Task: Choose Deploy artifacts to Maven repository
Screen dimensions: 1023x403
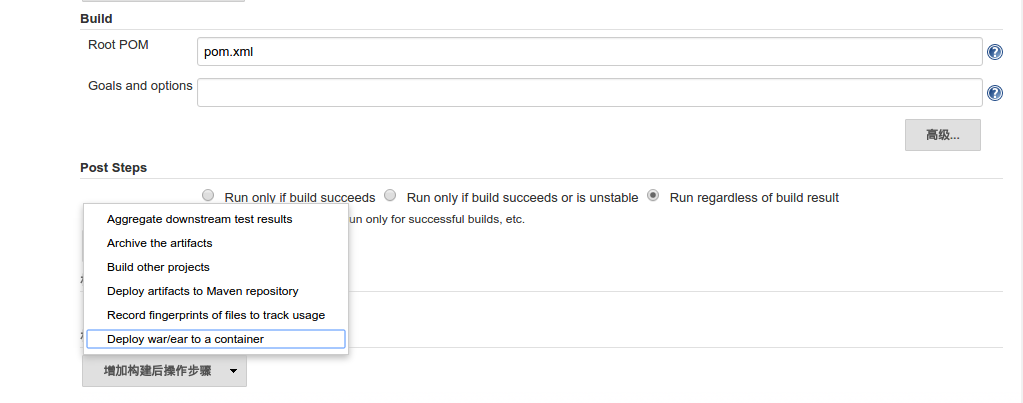Action: 202,291
